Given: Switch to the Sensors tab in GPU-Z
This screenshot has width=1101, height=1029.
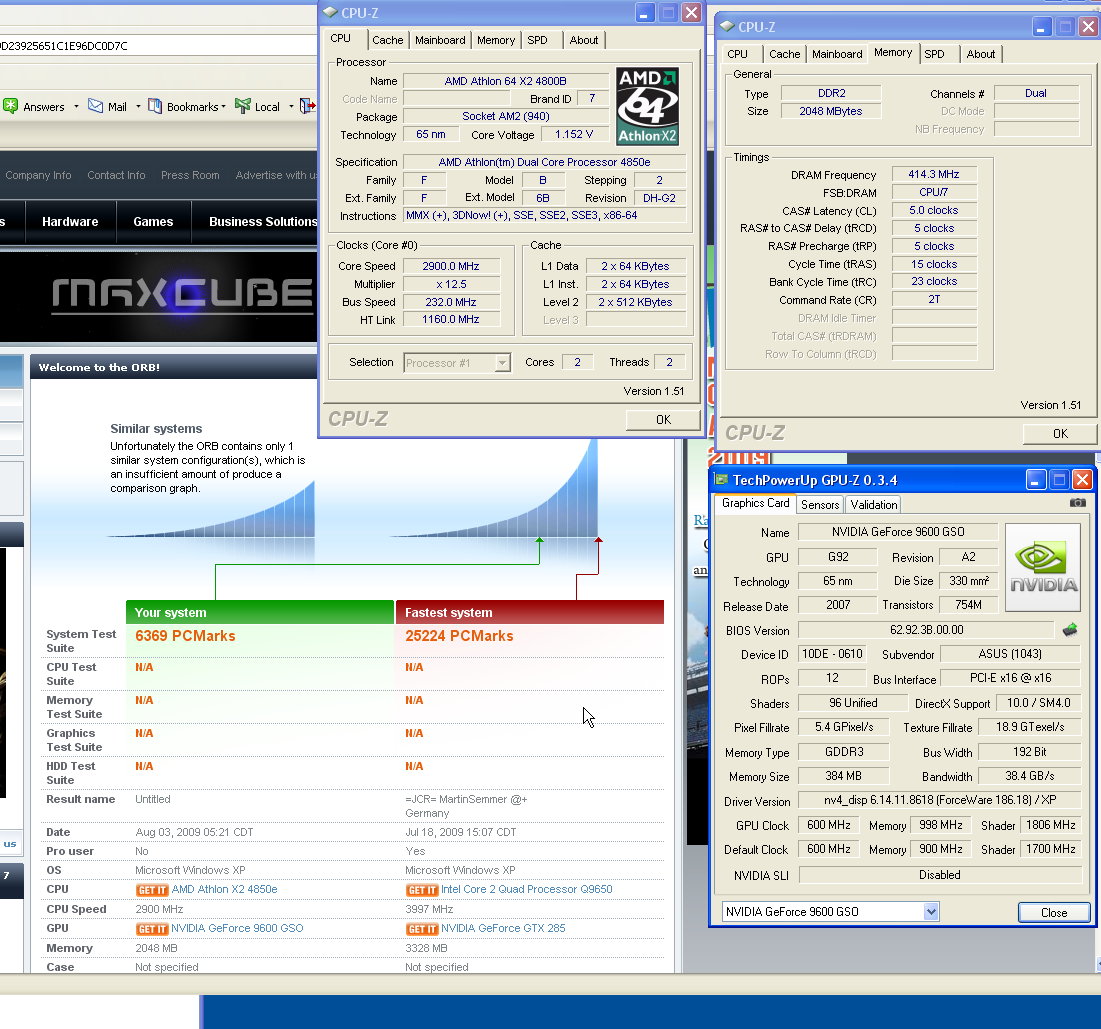Looking at the screenshot, I should tap(819, 504).
